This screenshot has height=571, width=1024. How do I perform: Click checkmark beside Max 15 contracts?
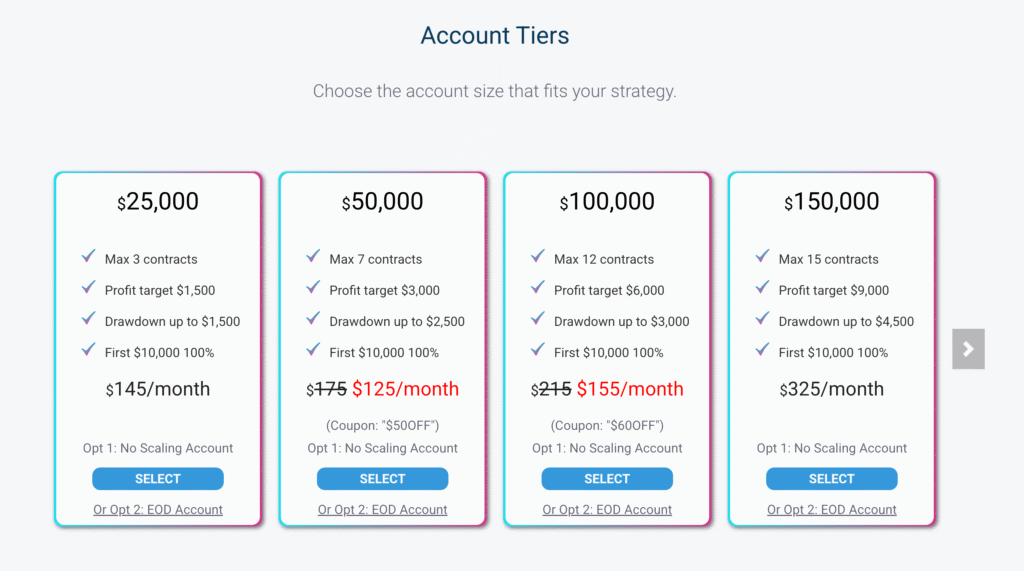tap(763, 256)
